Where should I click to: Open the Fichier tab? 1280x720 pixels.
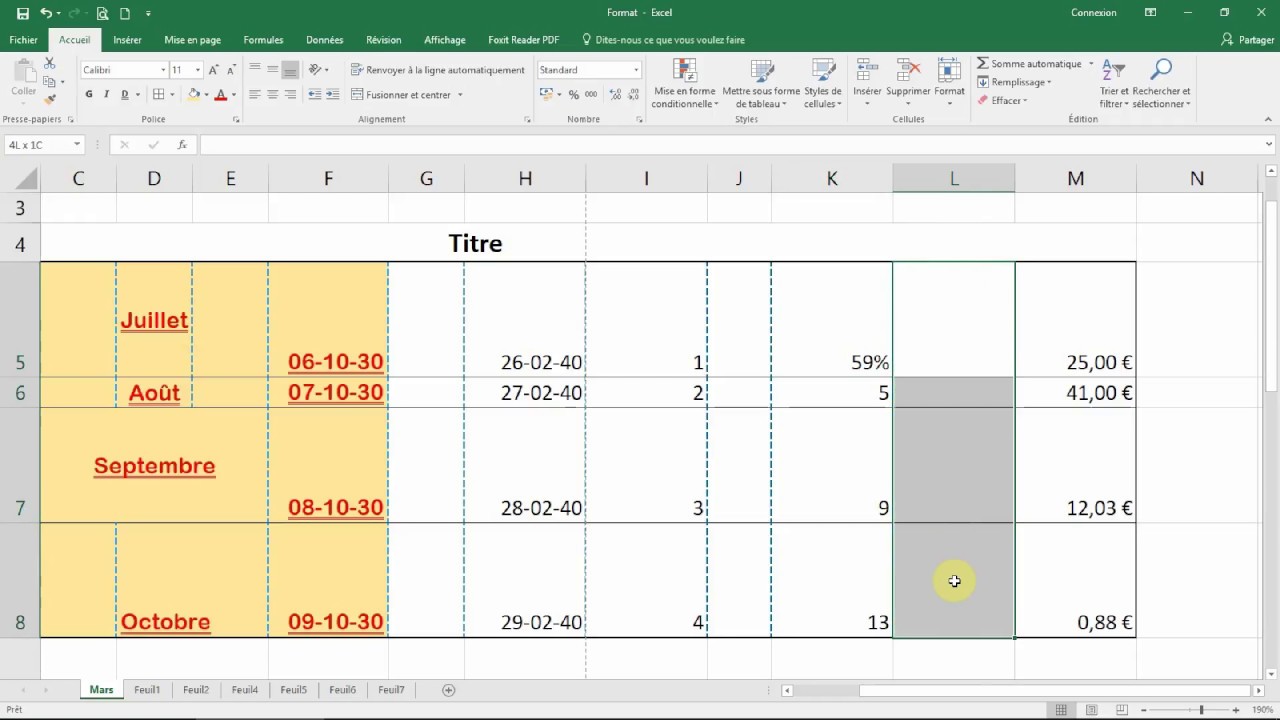(23, 40)
